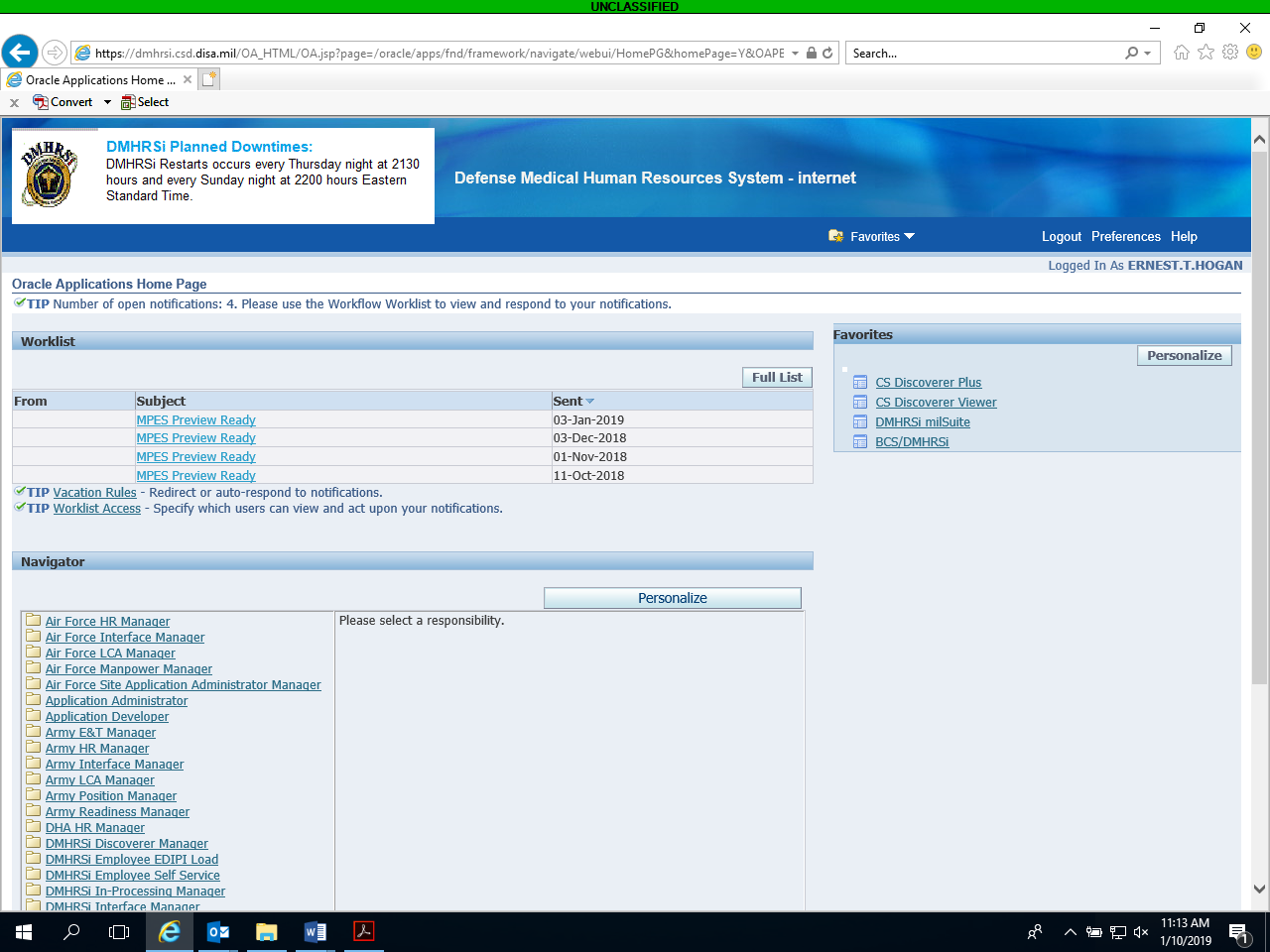Viewport: 1270px width, 952px height.
Task: Open the browser Tools gear icon
Action: pos(1230,53)
